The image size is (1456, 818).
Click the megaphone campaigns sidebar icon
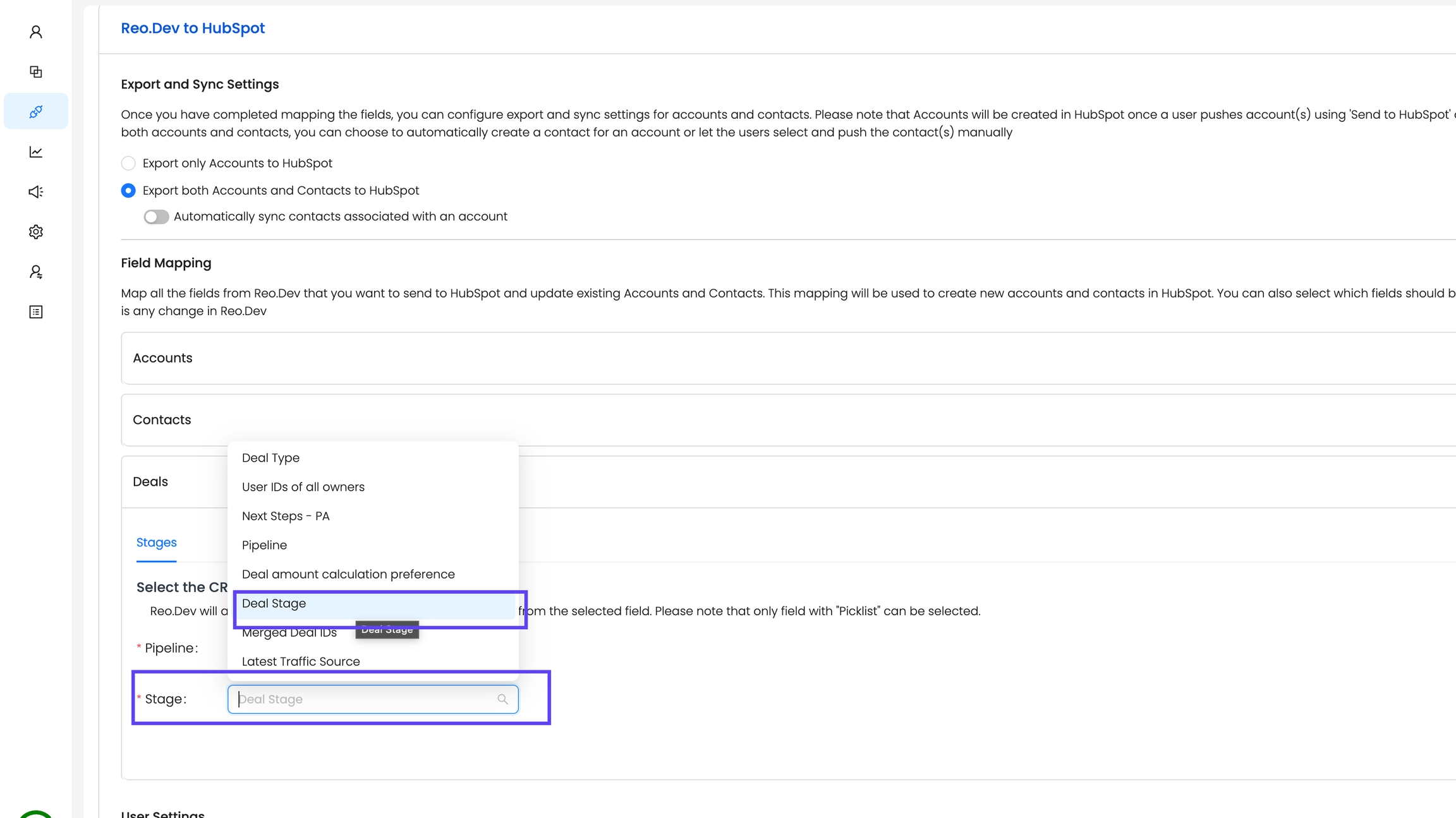tap(36, 191)
